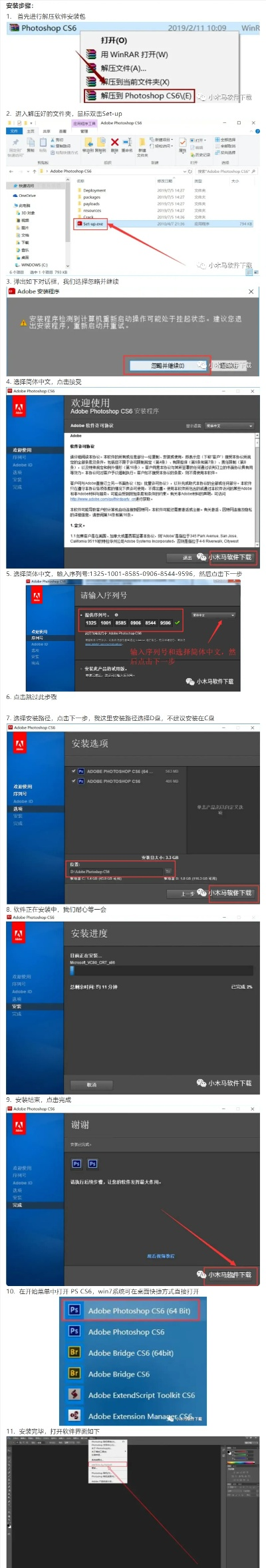Choose 解压到 Photoshop CS6\(E) in context menu
Image resolution: width=266 pixels, height=1568 pixels.
[140, 96]
